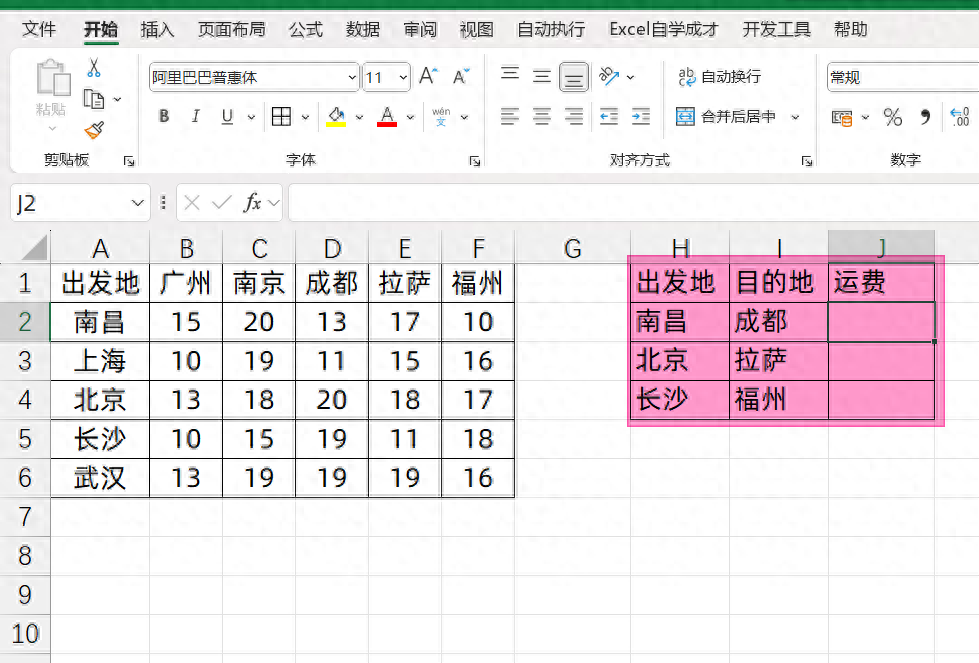Screen dimensions: 979x663
Task: Expand the fill color dropdown arrow
Action: (359, 117)
